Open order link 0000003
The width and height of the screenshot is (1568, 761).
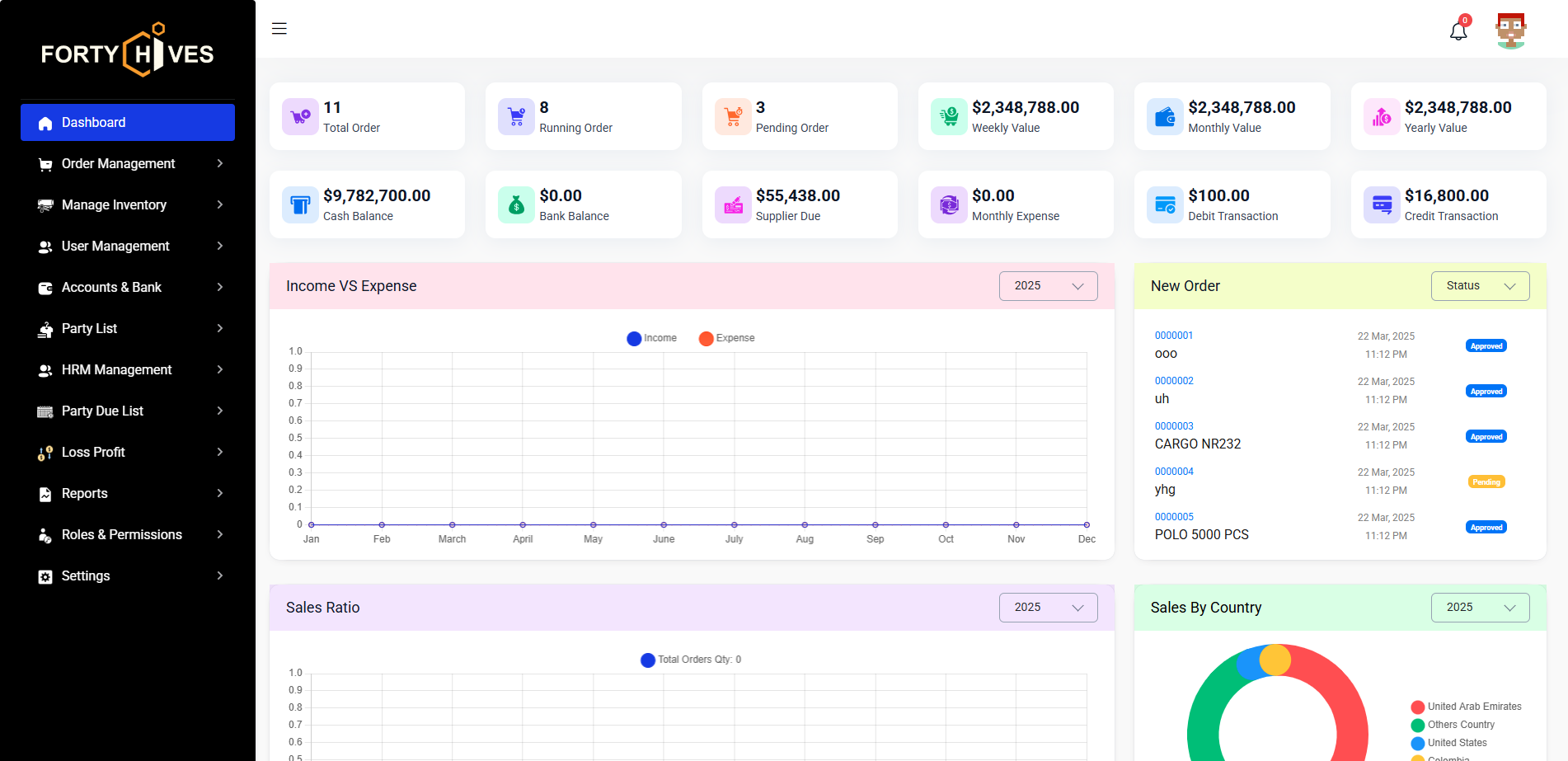tap(1174, 426)
